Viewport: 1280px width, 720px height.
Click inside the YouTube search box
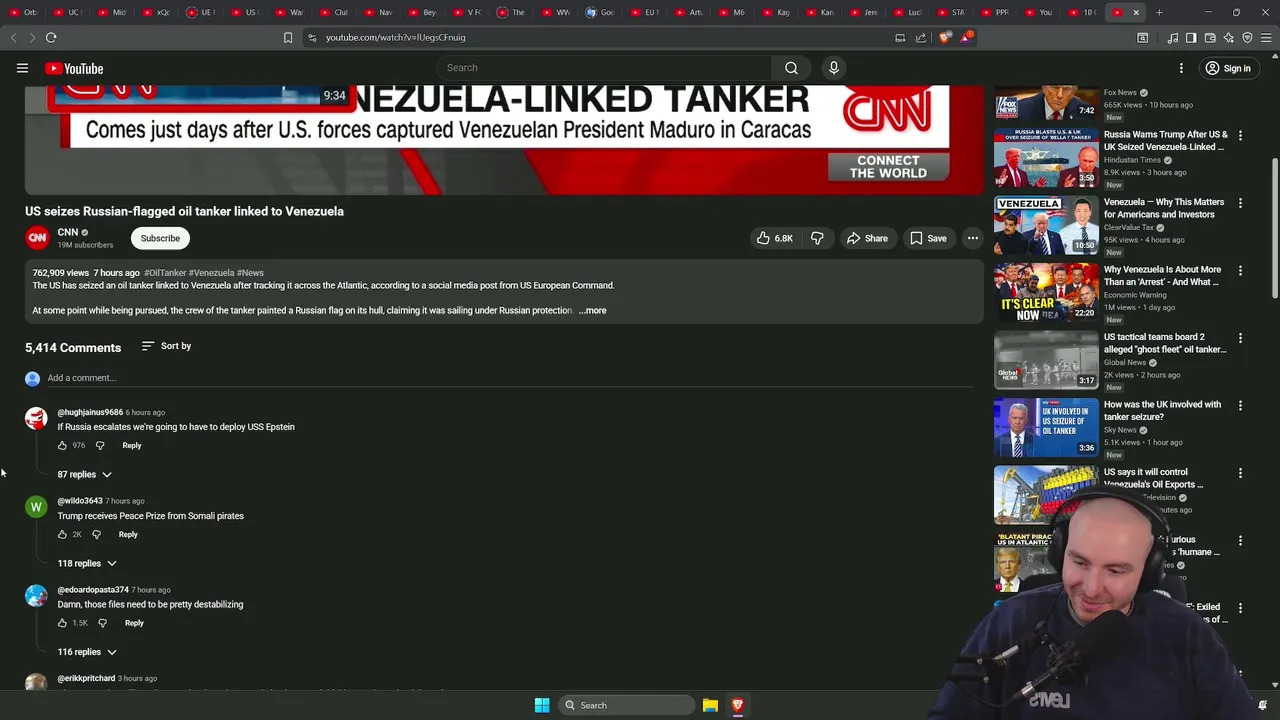(605, 68)
